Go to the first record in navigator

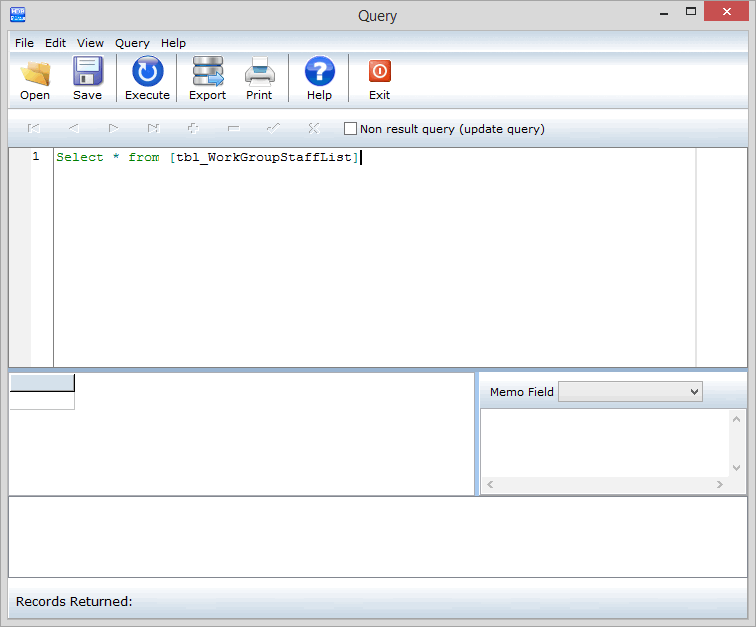coord(34,129)
